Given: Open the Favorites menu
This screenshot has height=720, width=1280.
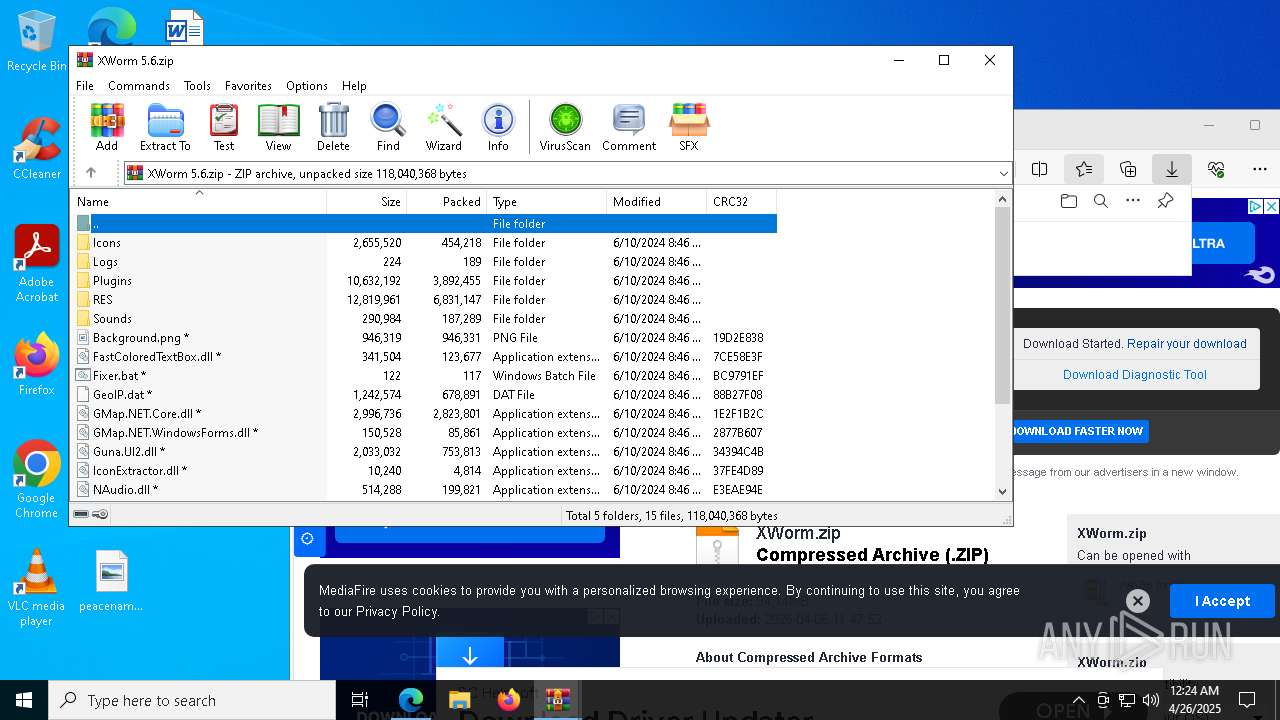Looking at the screenshot, I should click(248, 86).
